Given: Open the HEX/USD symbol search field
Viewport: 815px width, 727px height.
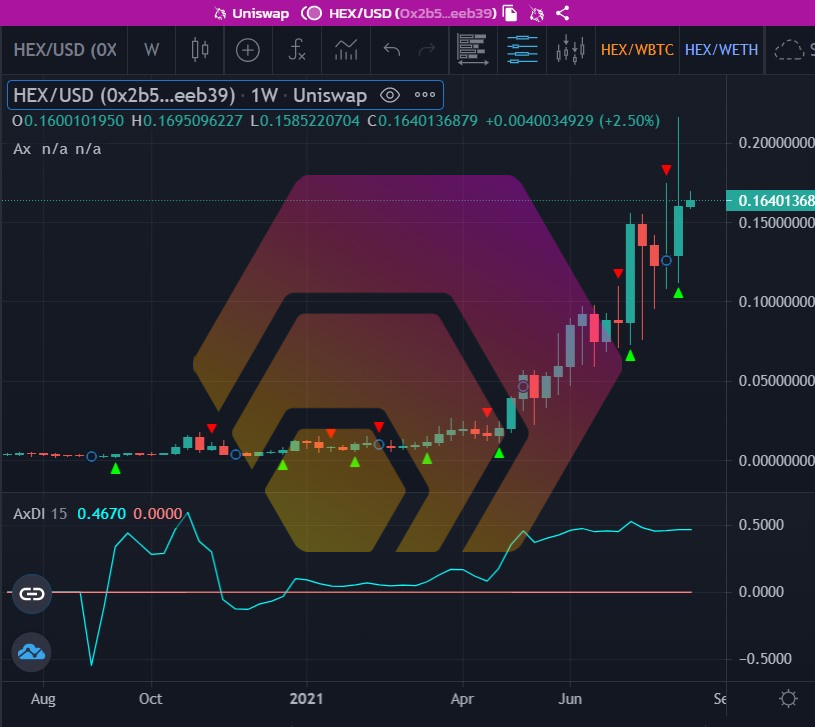Looking at the screenshot, I should click(x=65, y=50).
